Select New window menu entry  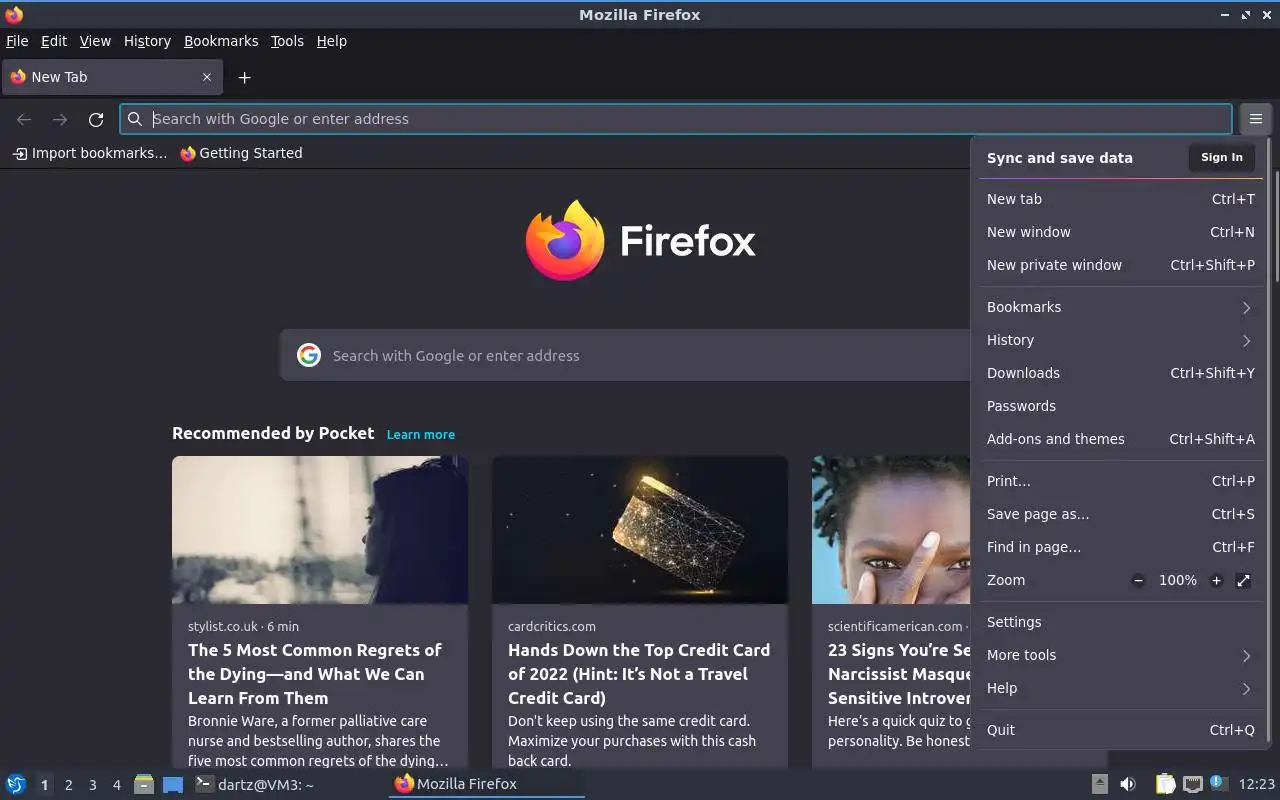coord(1119,232)
